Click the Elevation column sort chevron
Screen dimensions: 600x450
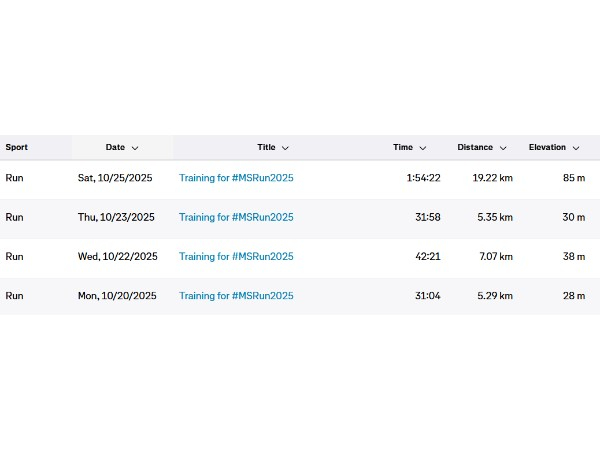tap(576, 148)
